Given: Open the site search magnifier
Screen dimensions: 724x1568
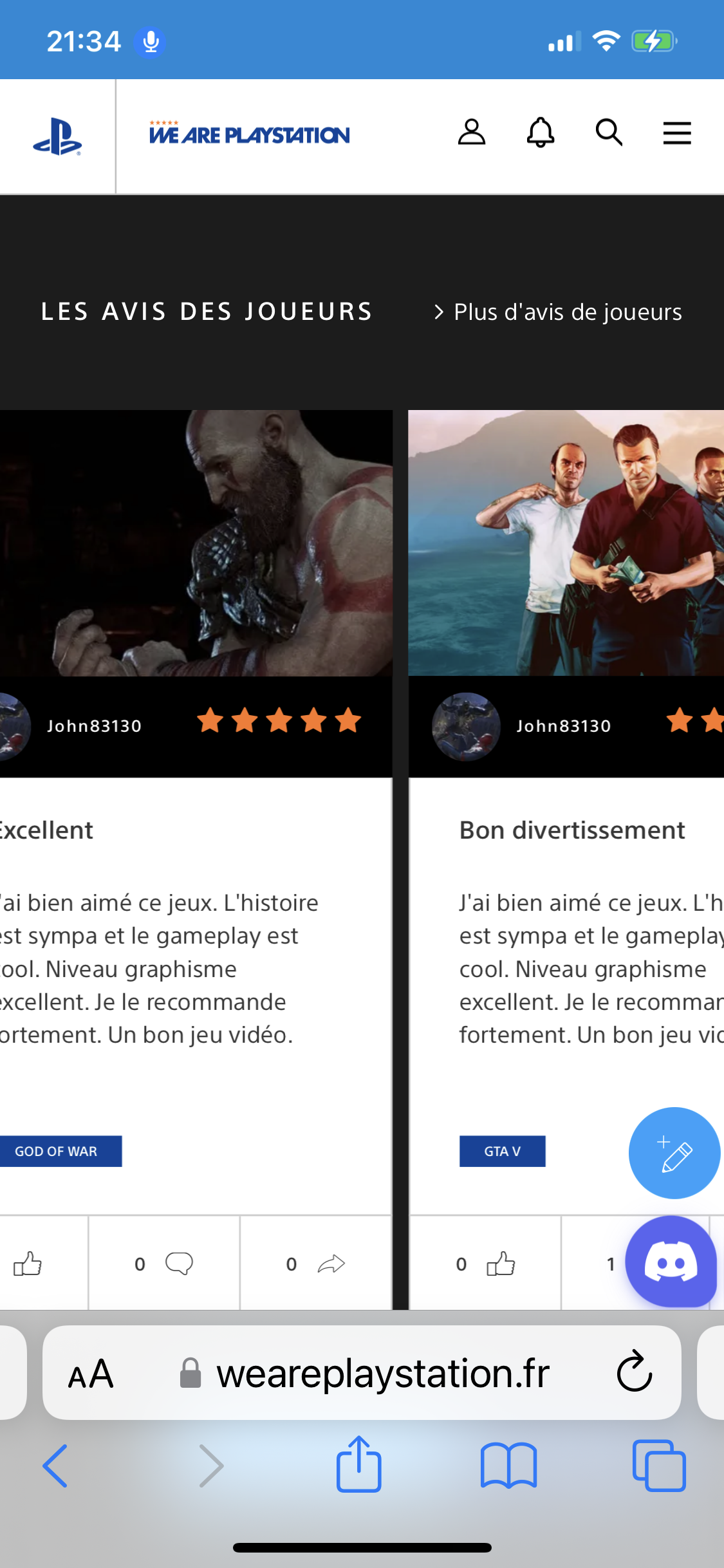Looking at the screenshot, I should coord(609,133).
